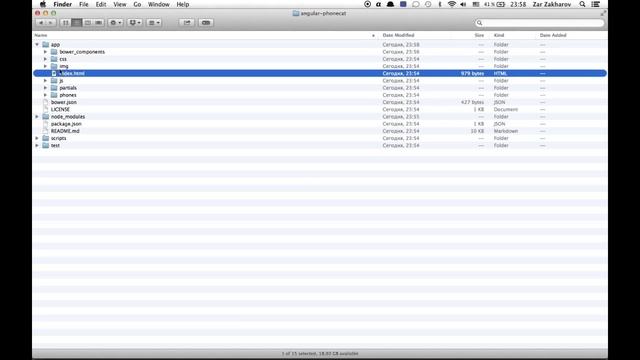Select the index.html file icon
The image size is (640, 360).
[x=54, y=73]
